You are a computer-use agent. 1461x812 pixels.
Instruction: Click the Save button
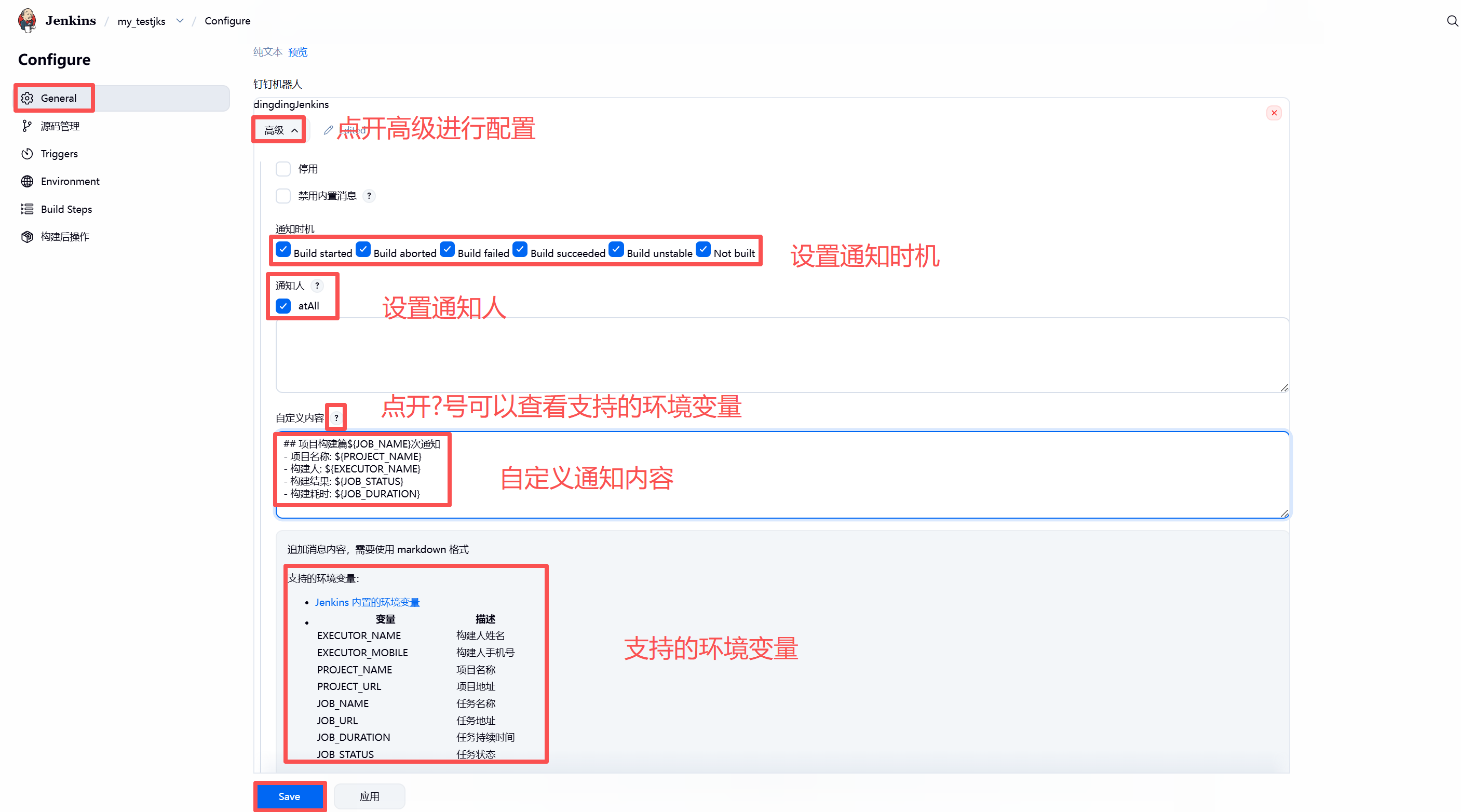coord(289,797)
